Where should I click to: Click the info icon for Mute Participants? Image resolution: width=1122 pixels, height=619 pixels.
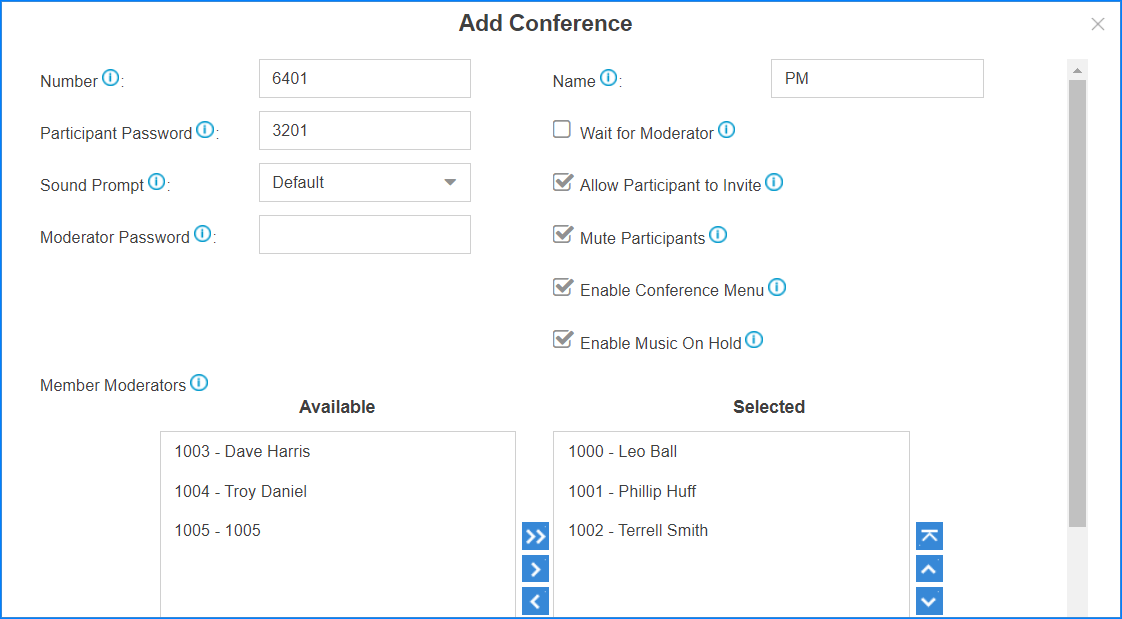(x=718, y=234)
